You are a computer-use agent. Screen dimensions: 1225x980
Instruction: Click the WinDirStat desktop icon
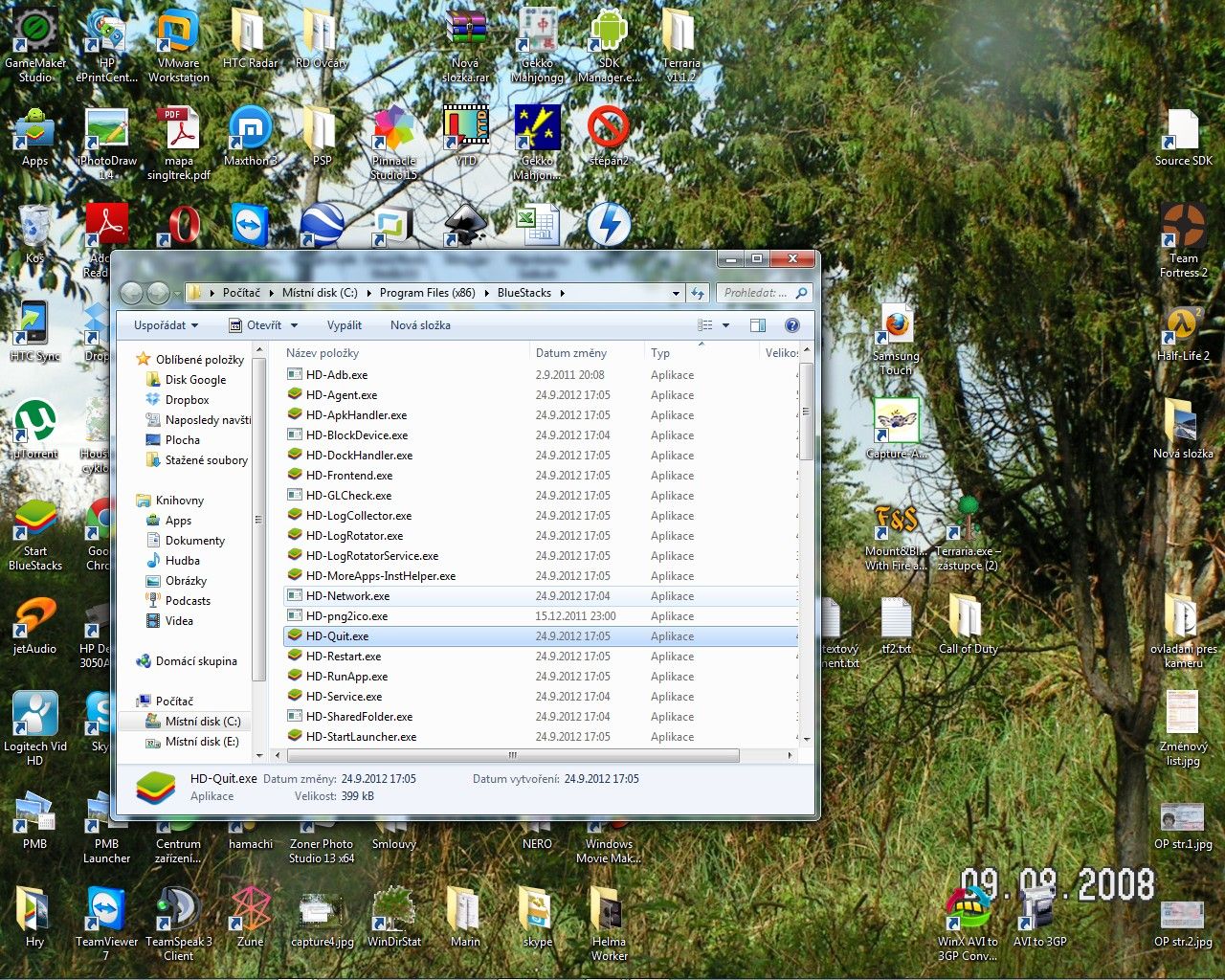point(393,916)
